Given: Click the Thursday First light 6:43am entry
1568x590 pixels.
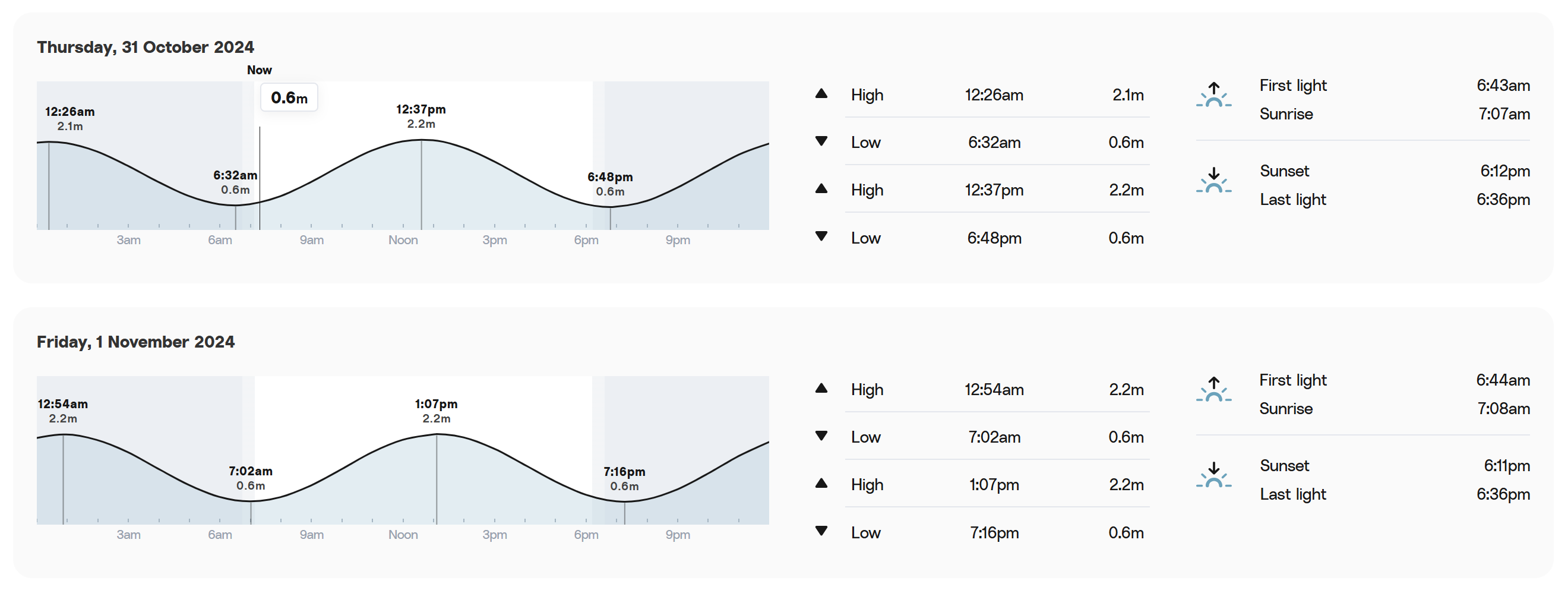Looking at the screenshot, I should (x=1395, y=85).
